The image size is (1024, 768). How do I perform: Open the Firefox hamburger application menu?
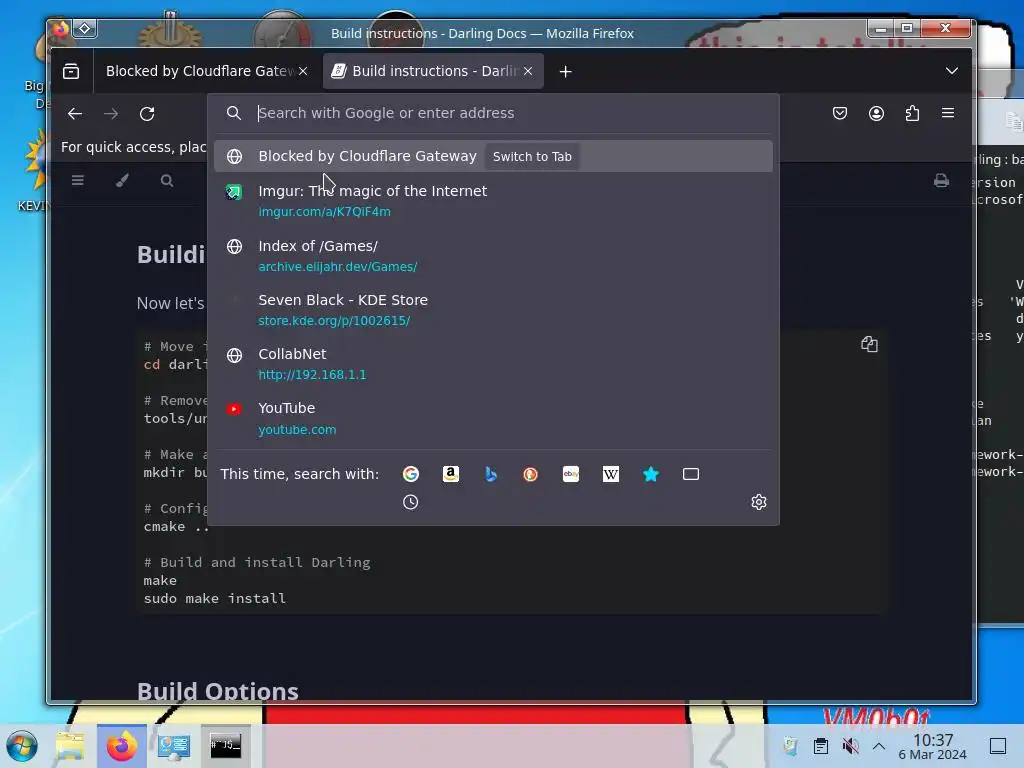point(948,113)
